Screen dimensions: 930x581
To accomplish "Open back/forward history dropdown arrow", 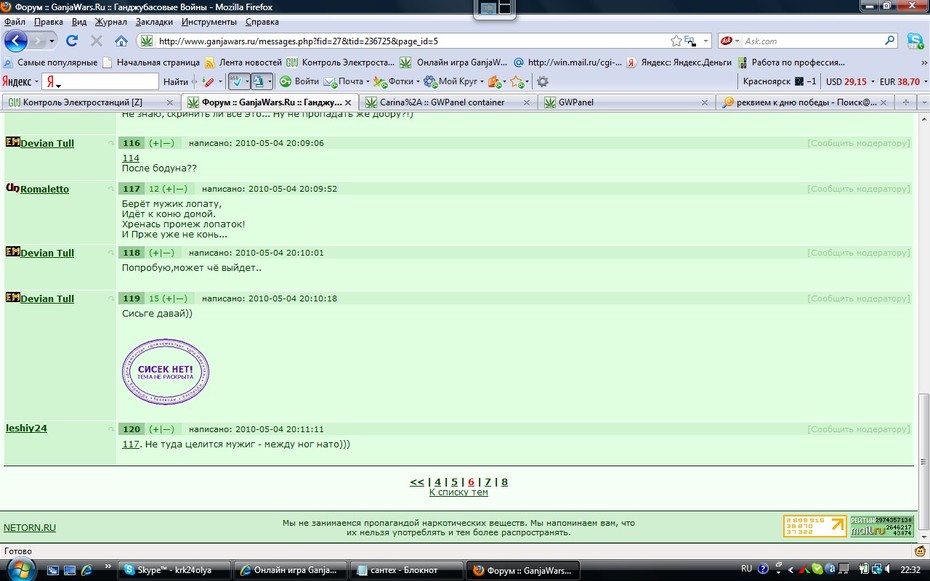I will [52, 41].
